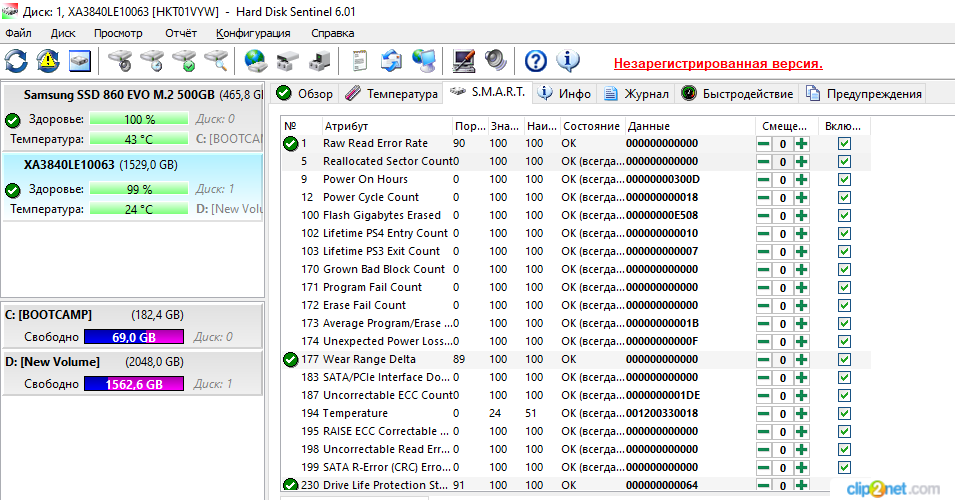Switch to the Быстродействие tab
The image size is (955, 500).
[738, 94]
